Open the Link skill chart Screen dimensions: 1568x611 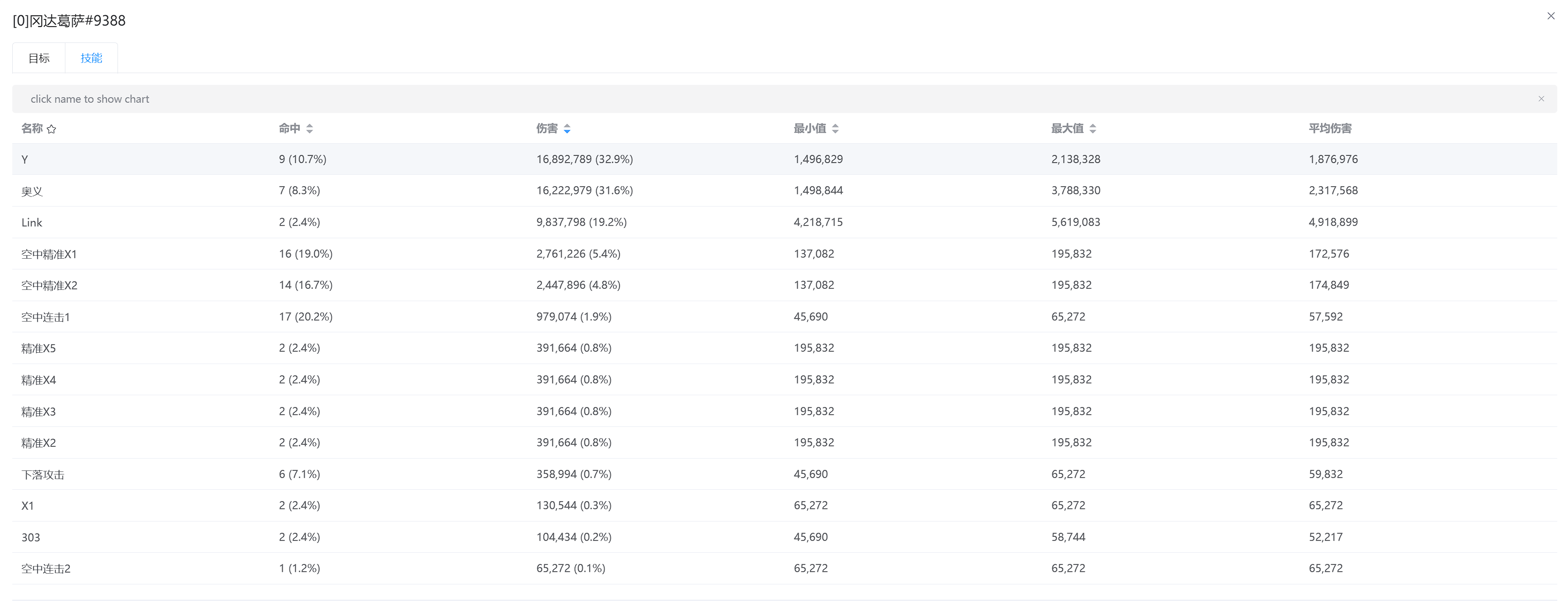(x=32, y=222)
